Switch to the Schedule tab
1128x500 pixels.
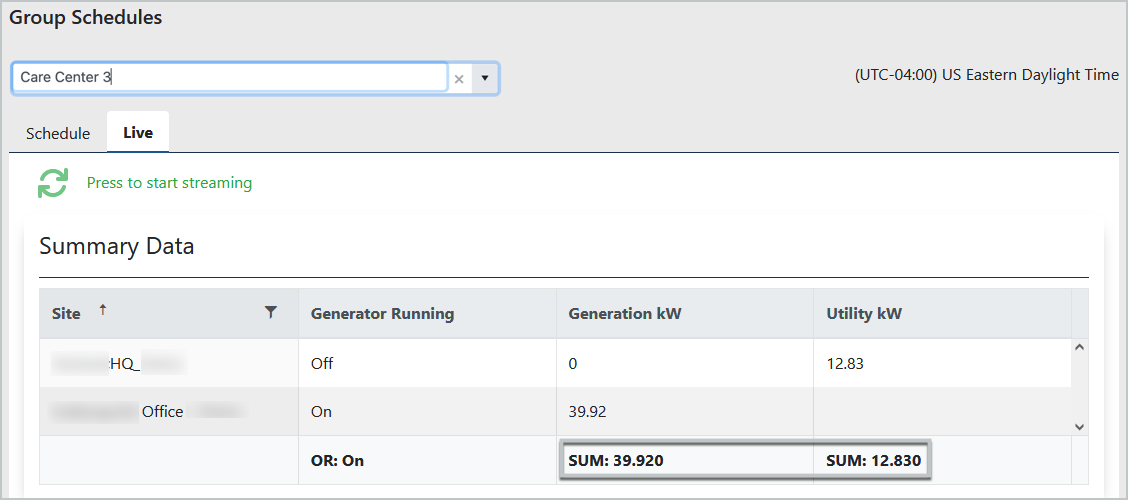click(x=58, y=133)
